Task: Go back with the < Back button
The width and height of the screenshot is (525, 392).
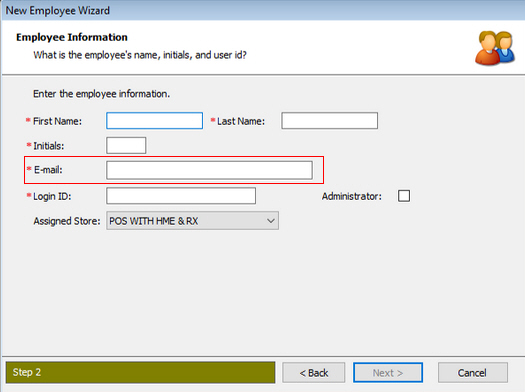Action: coord(313,373)
